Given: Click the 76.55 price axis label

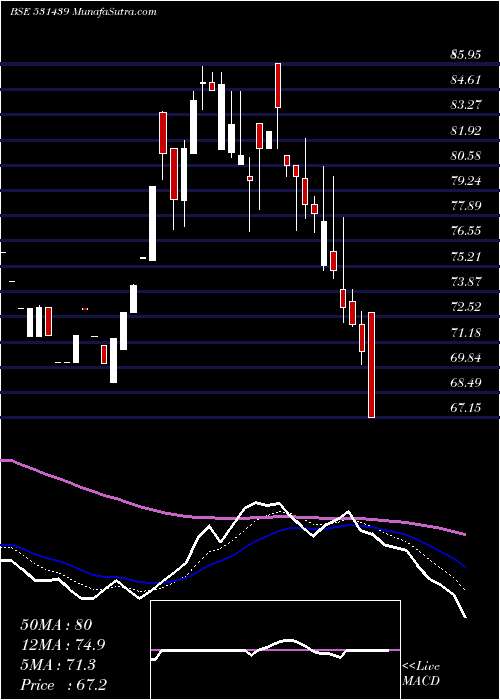Looking at the screenshot, I should pos(466,231).
